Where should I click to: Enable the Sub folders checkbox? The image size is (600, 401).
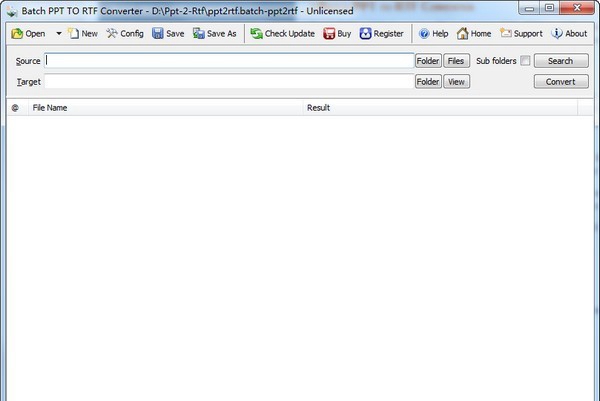click(525, 60)
